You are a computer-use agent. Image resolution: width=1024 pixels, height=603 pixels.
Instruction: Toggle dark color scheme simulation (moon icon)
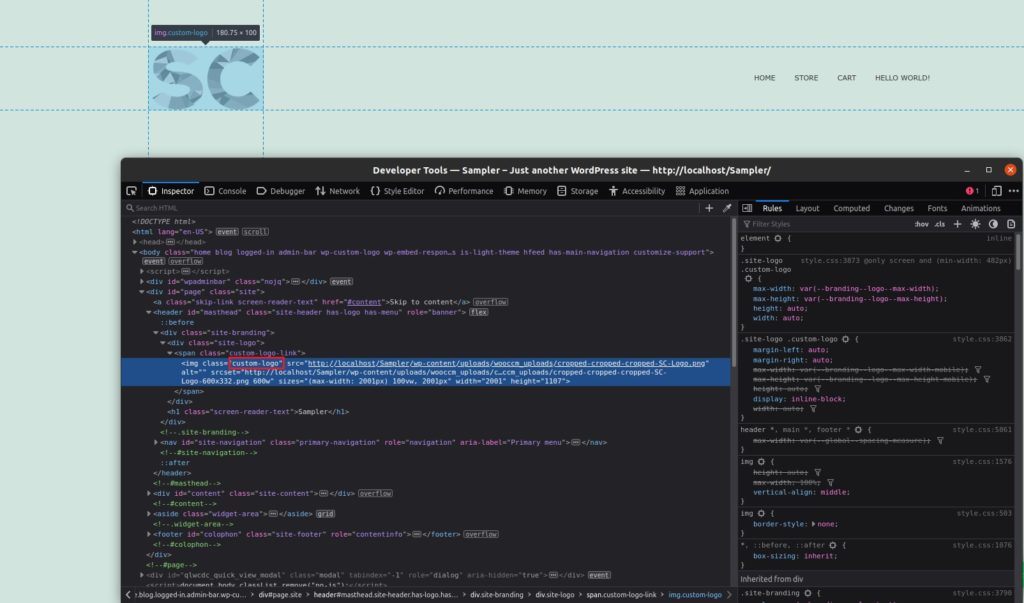pyautogui.click(x=993, y=224)
